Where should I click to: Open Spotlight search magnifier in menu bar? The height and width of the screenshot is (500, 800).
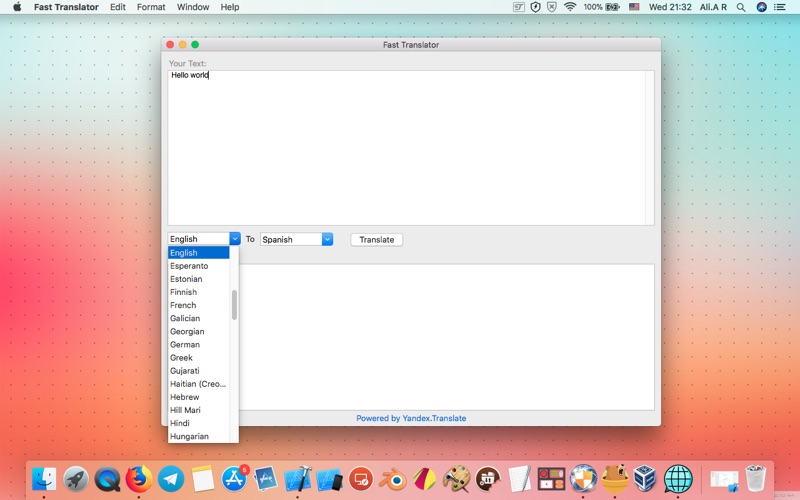point(741,7)
